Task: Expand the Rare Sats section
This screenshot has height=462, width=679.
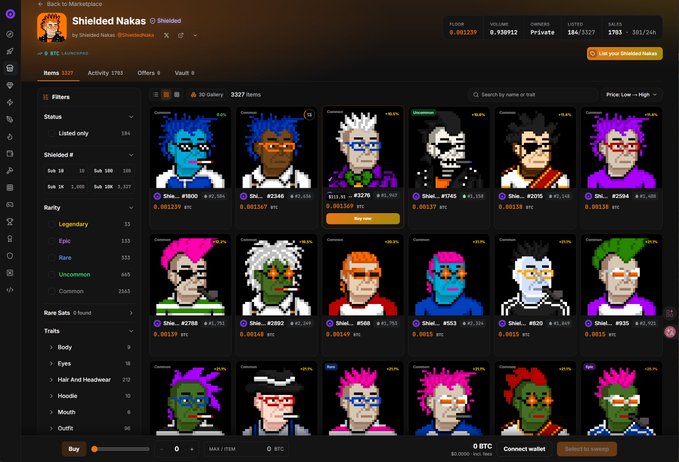Action: click(131, 313)
